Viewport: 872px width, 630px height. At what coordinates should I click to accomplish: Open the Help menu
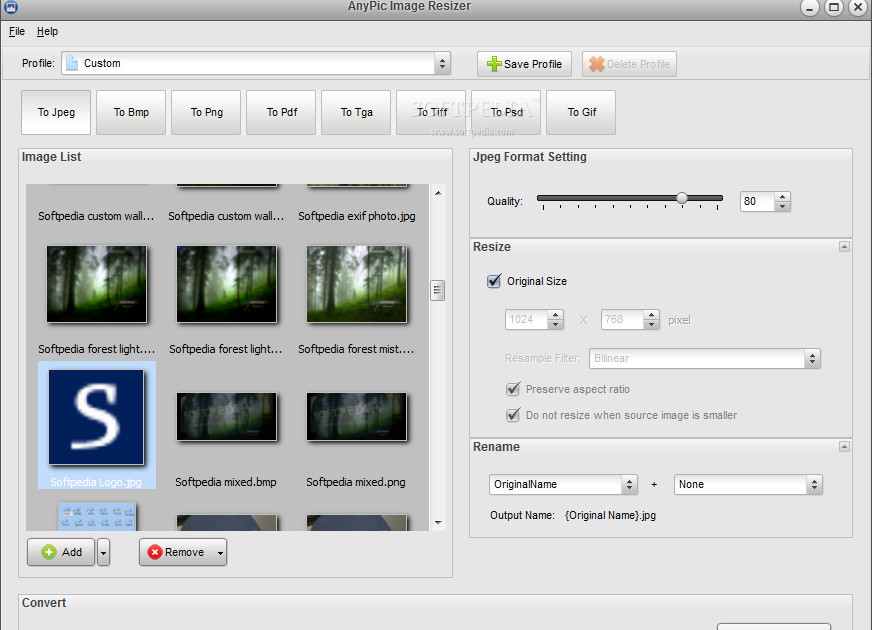(x=47, y=32)
